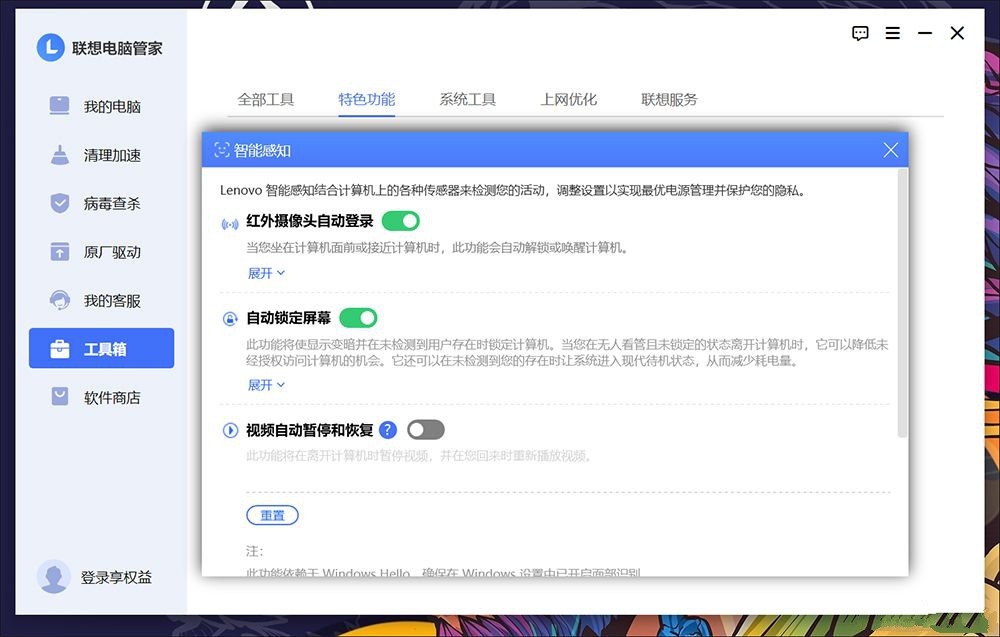Screen dimensions: 1000x637
Task: Click the infrared camera sensor icon
Action: pos(230,224)
